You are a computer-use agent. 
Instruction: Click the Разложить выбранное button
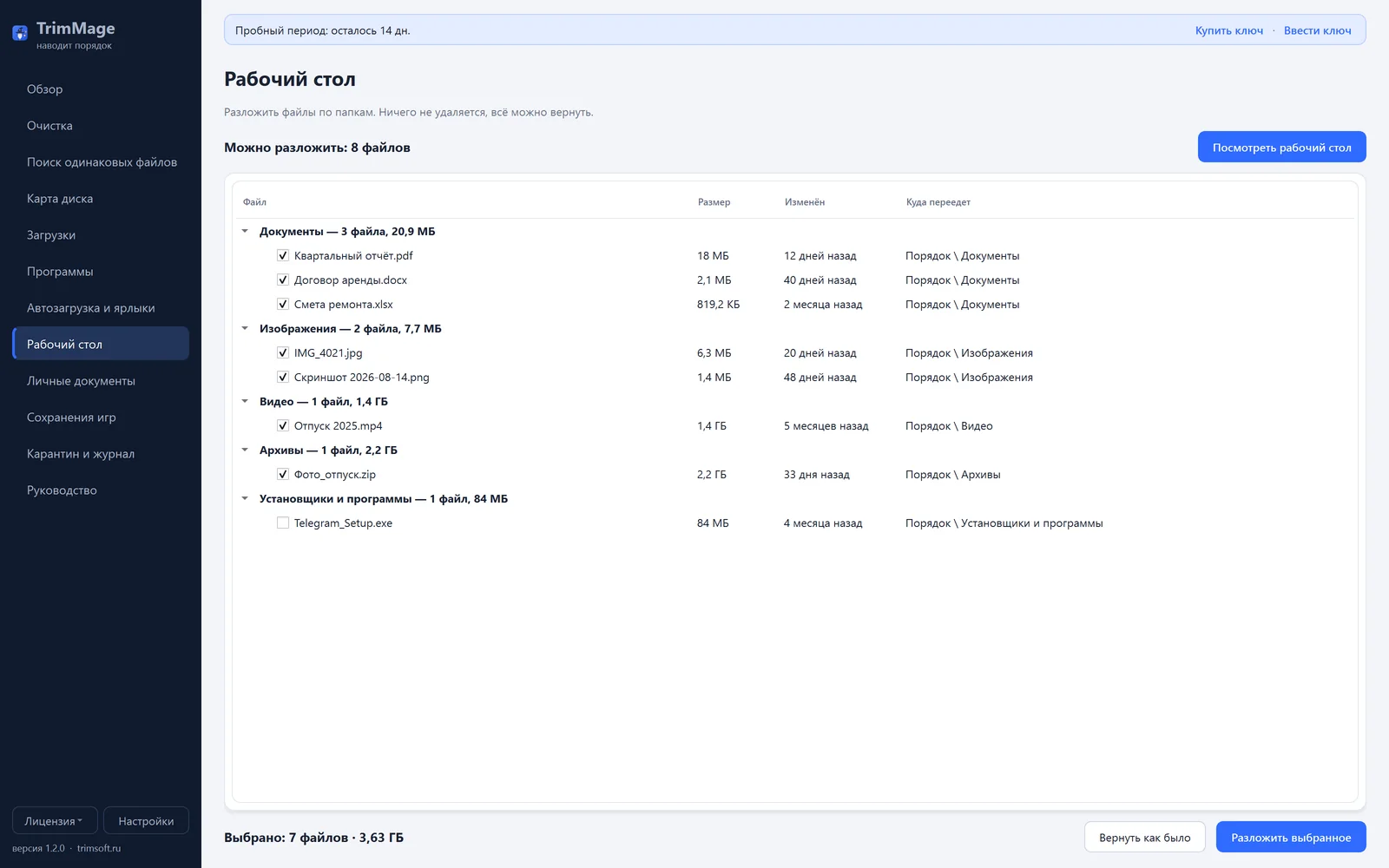1291,837
